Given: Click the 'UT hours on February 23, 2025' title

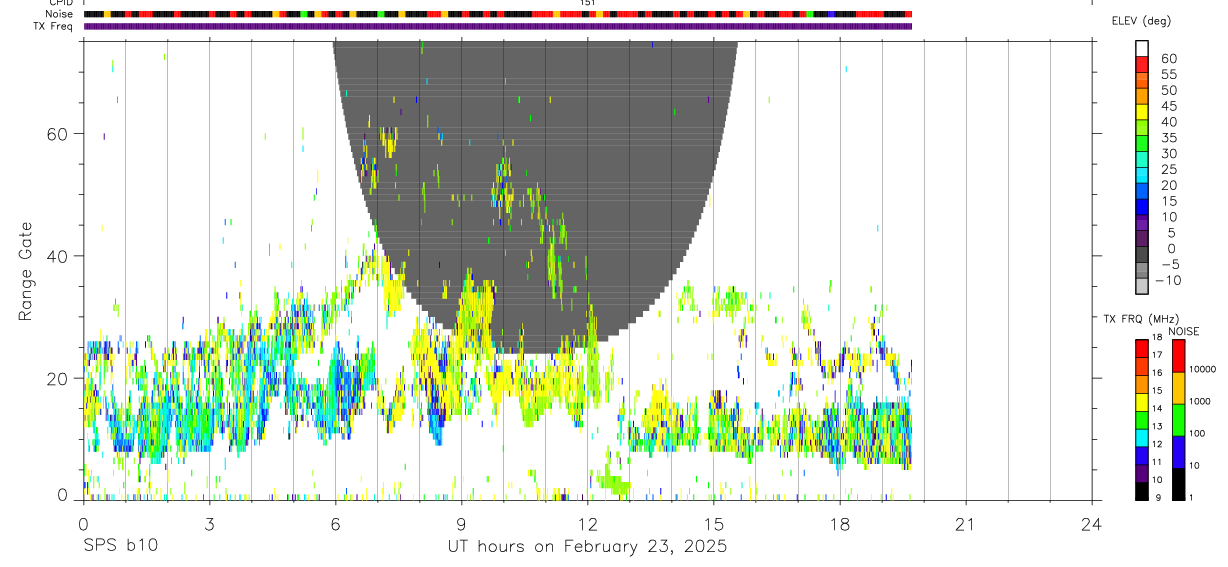Looking at the screenshot, I should click(x=587, y=547).
